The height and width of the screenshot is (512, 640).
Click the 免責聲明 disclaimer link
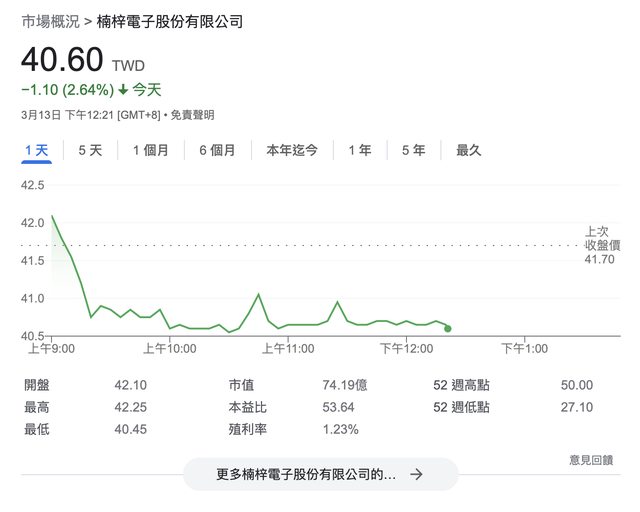[193, 115]
